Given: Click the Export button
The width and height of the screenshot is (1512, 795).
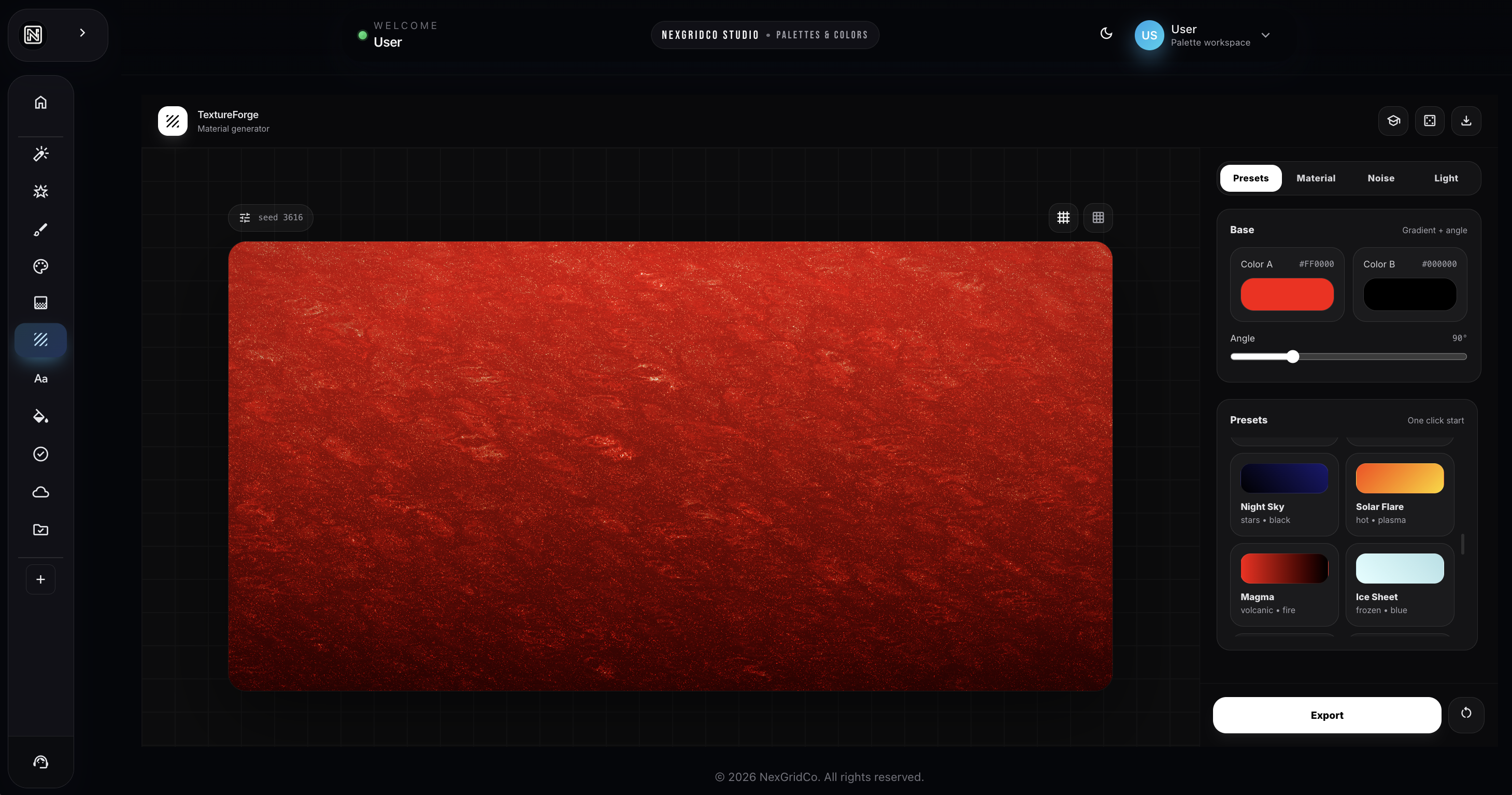Looking at the screenshot, I should 1326,715.
